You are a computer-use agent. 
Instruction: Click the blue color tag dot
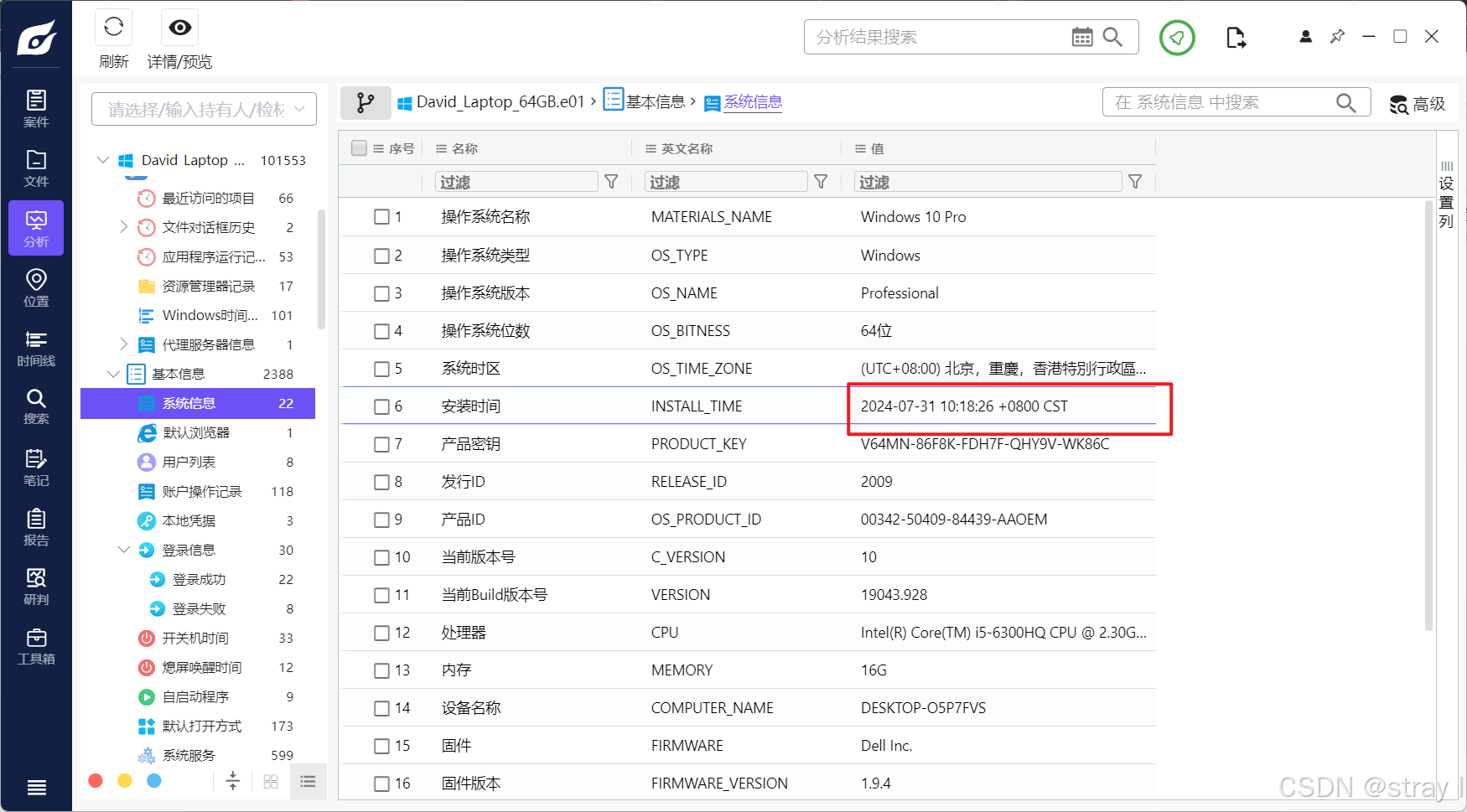click(154, 781)
